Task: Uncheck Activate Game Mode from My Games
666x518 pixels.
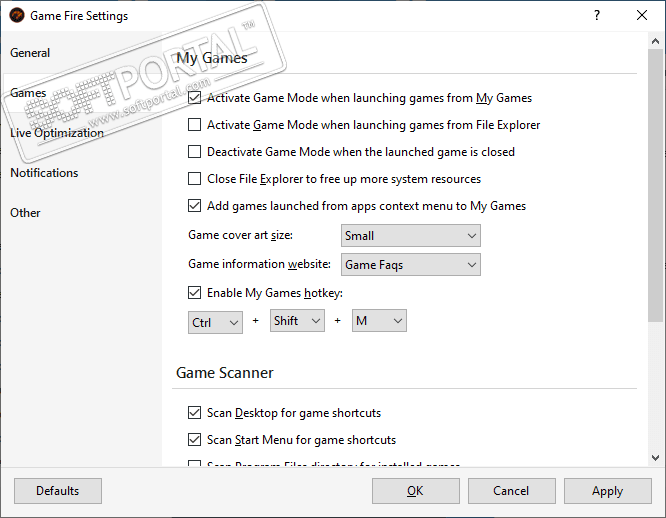Action: click(195, 98)
